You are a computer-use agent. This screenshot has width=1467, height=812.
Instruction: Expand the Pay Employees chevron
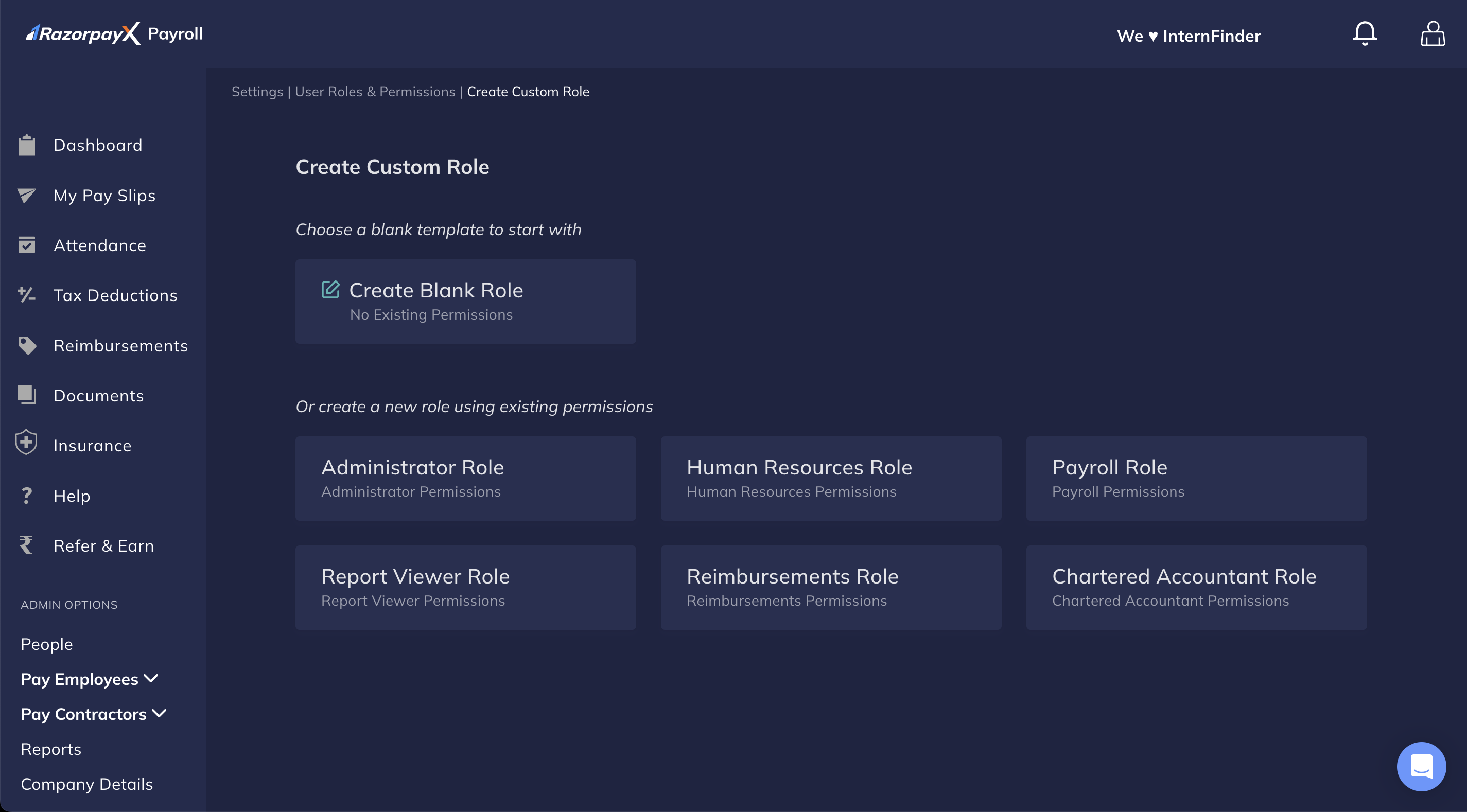coord(151,679)
